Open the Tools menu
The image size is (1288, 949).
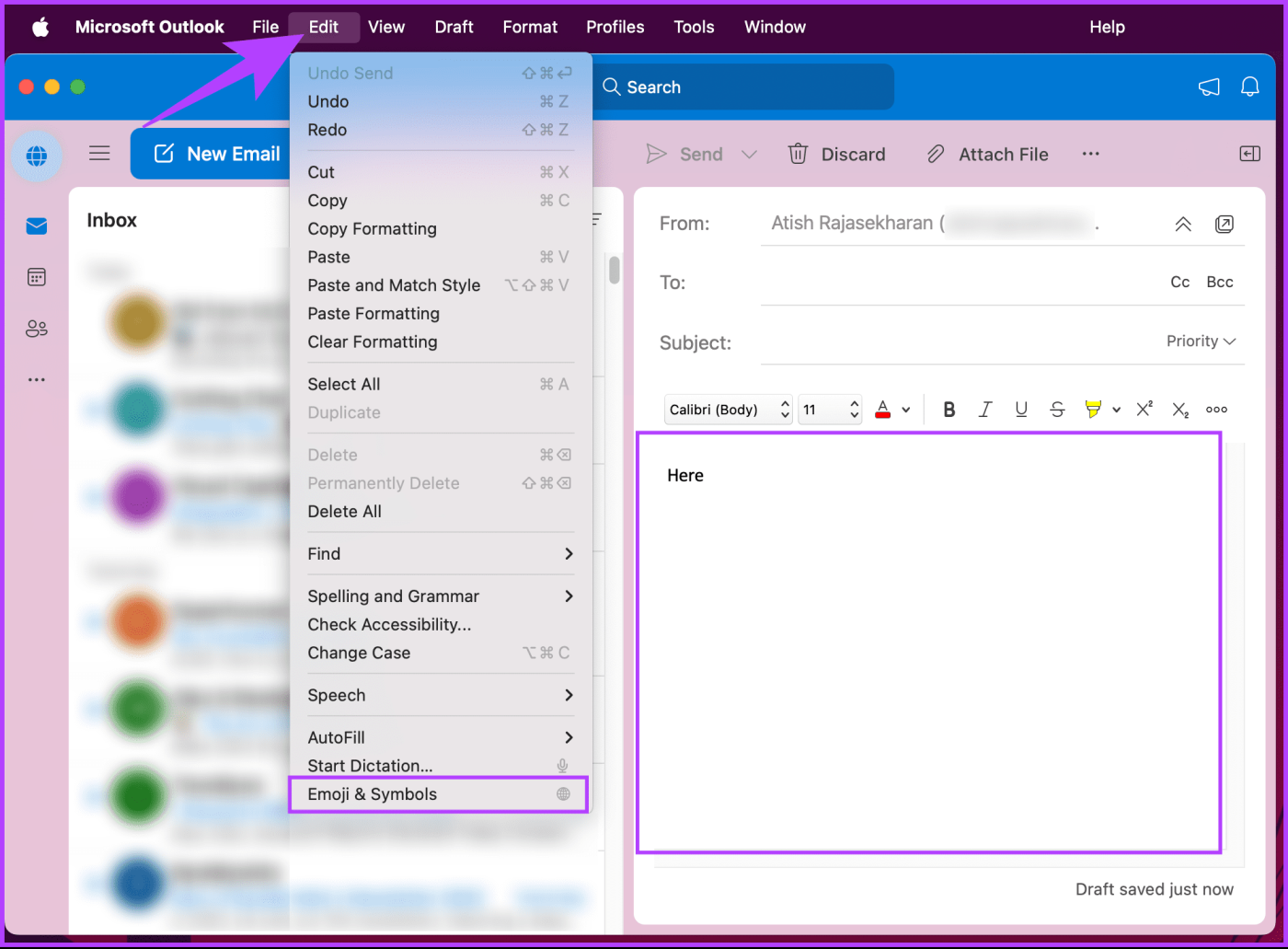click(x=694, y=28)
